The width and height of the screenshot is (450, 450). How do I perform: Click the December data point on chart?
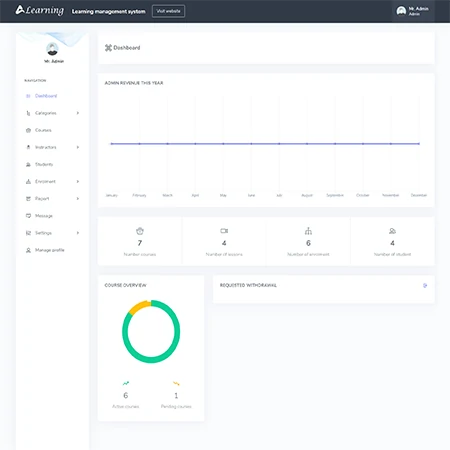pos(419,144)
